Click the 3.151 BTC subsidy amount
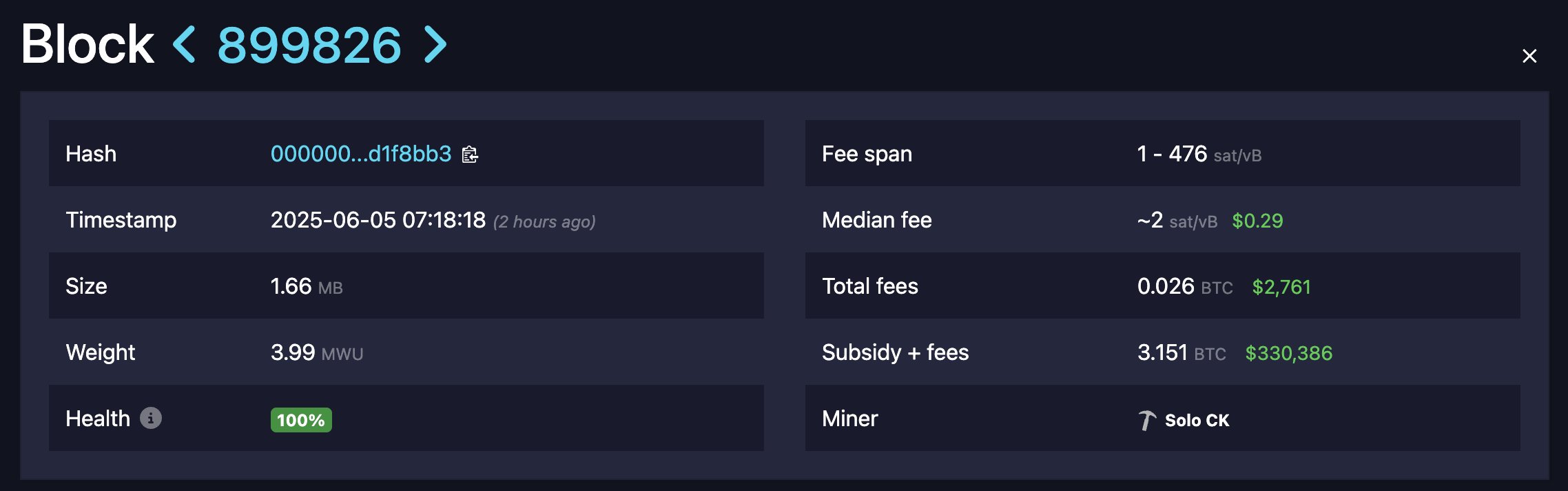1568x491 pixels. (1182, 352)
